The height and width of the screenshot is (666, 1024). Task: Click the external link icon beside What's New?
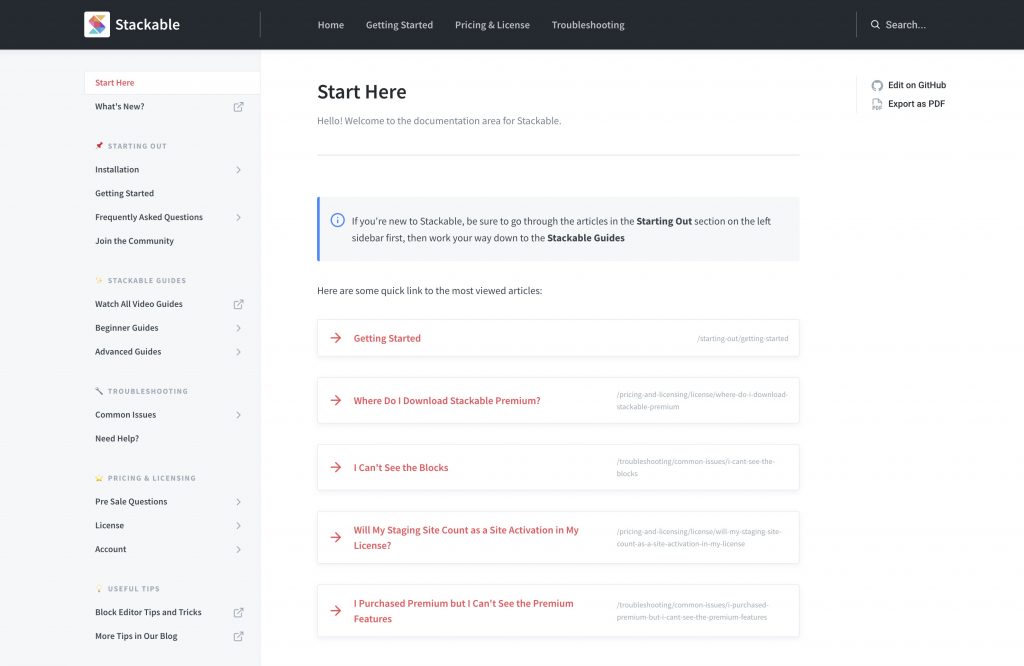click(238, 106)
